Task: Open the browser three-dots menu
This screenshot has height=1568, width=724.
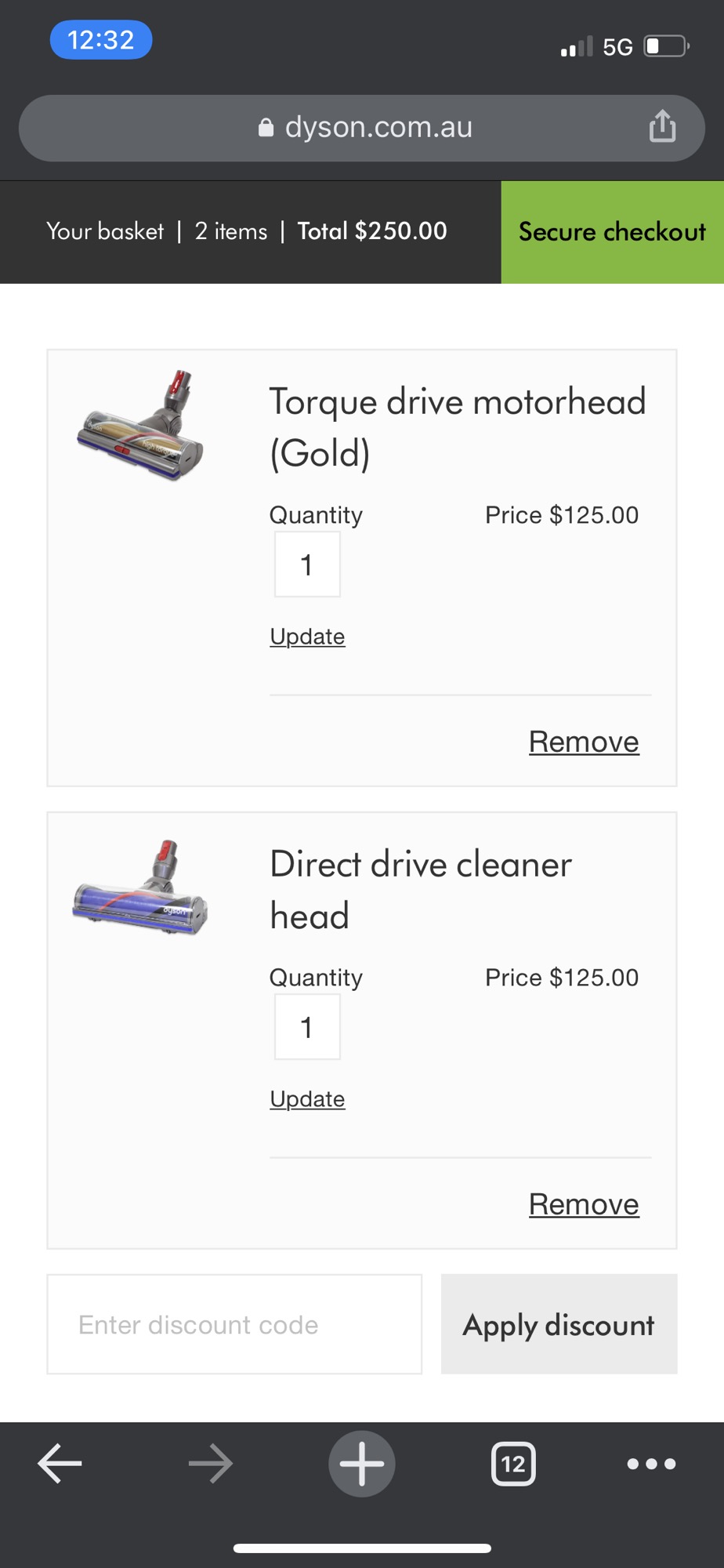Action: [651, 1463]
